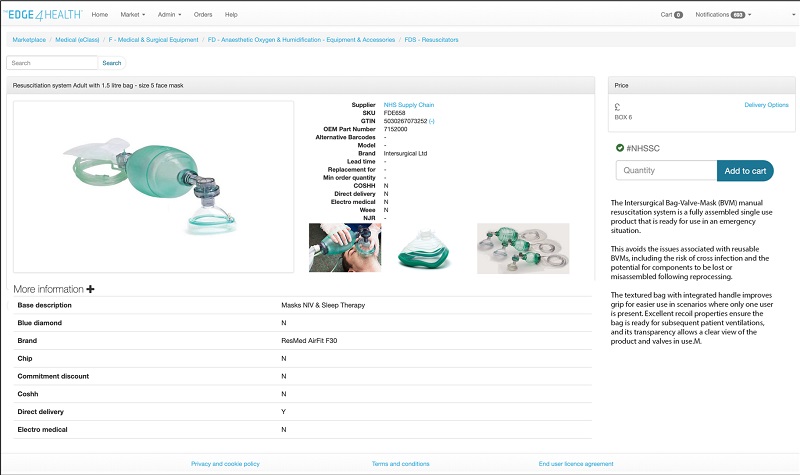Open Terms and conditions link
This screenshot has height=475, width=800.
pos(401,464)
